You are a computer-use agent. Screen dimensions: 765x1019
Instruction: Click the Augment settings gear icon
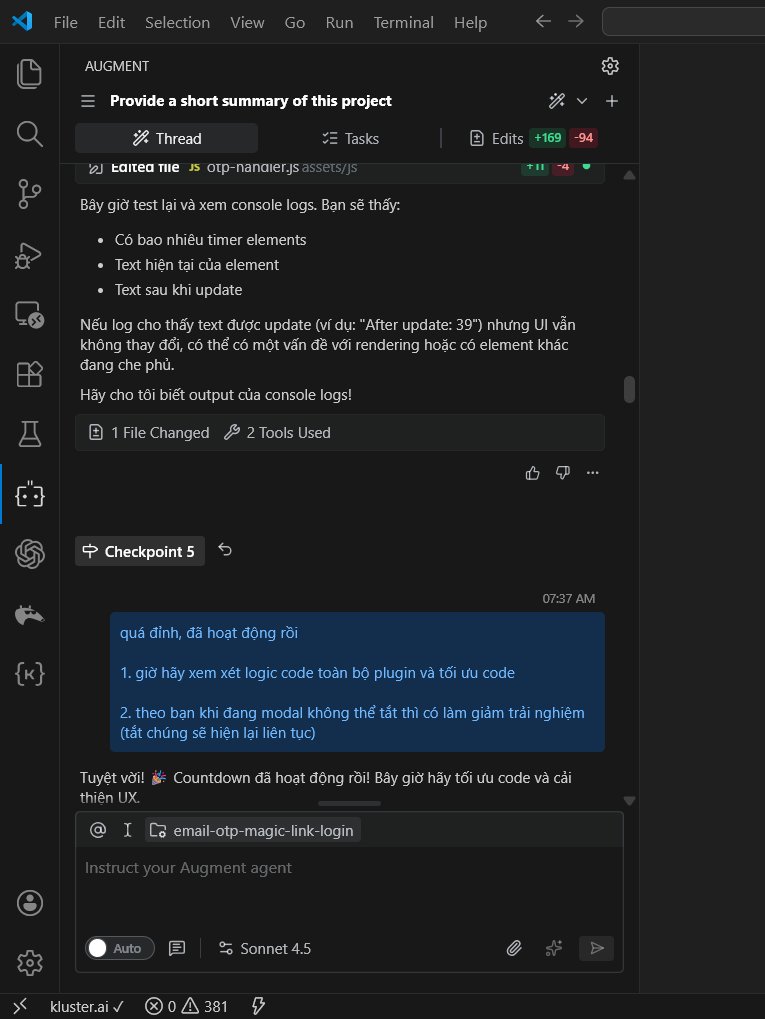click(x=610, y=66)
